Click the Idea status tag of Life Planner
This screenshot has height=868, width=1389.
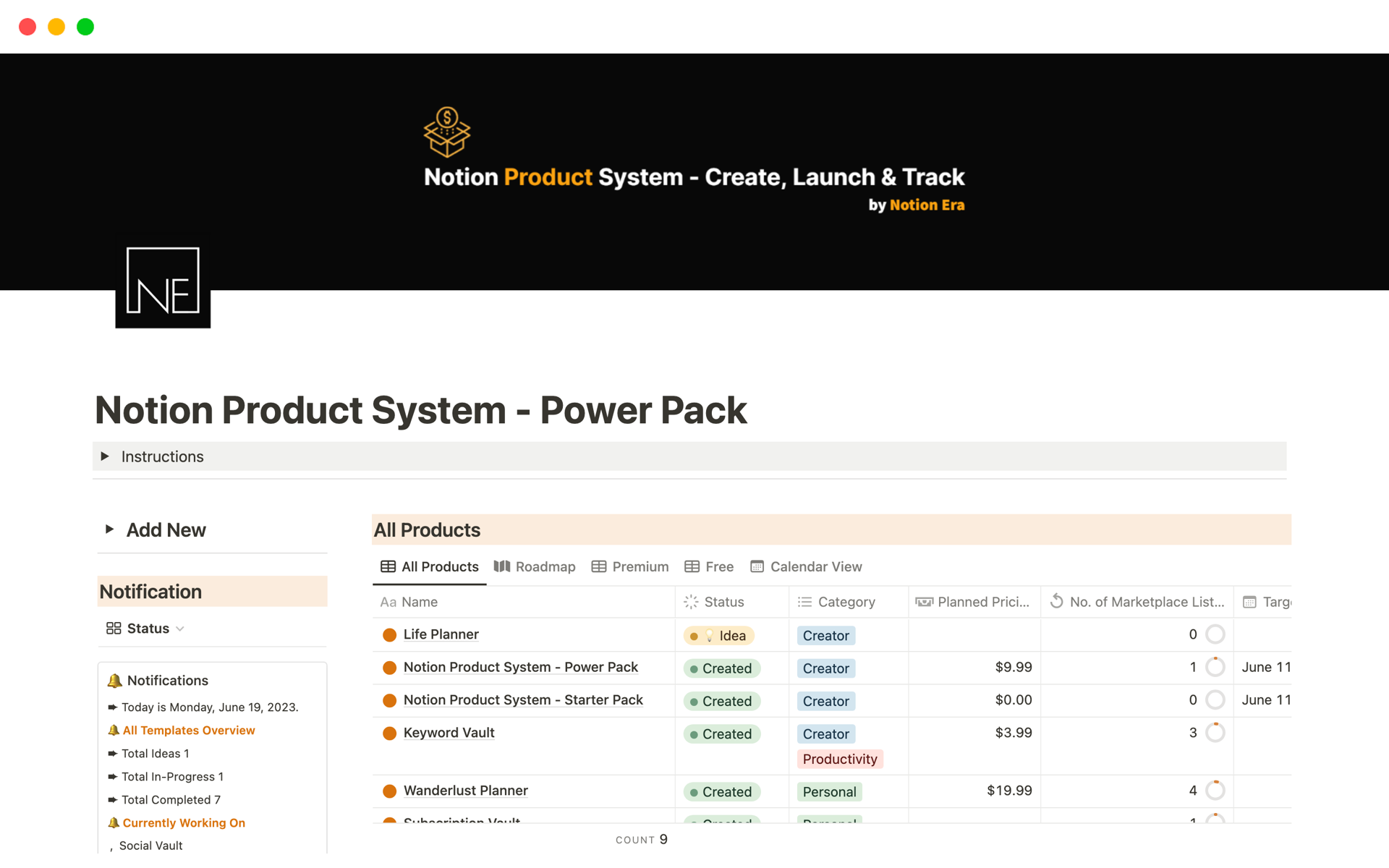(719, 636)
